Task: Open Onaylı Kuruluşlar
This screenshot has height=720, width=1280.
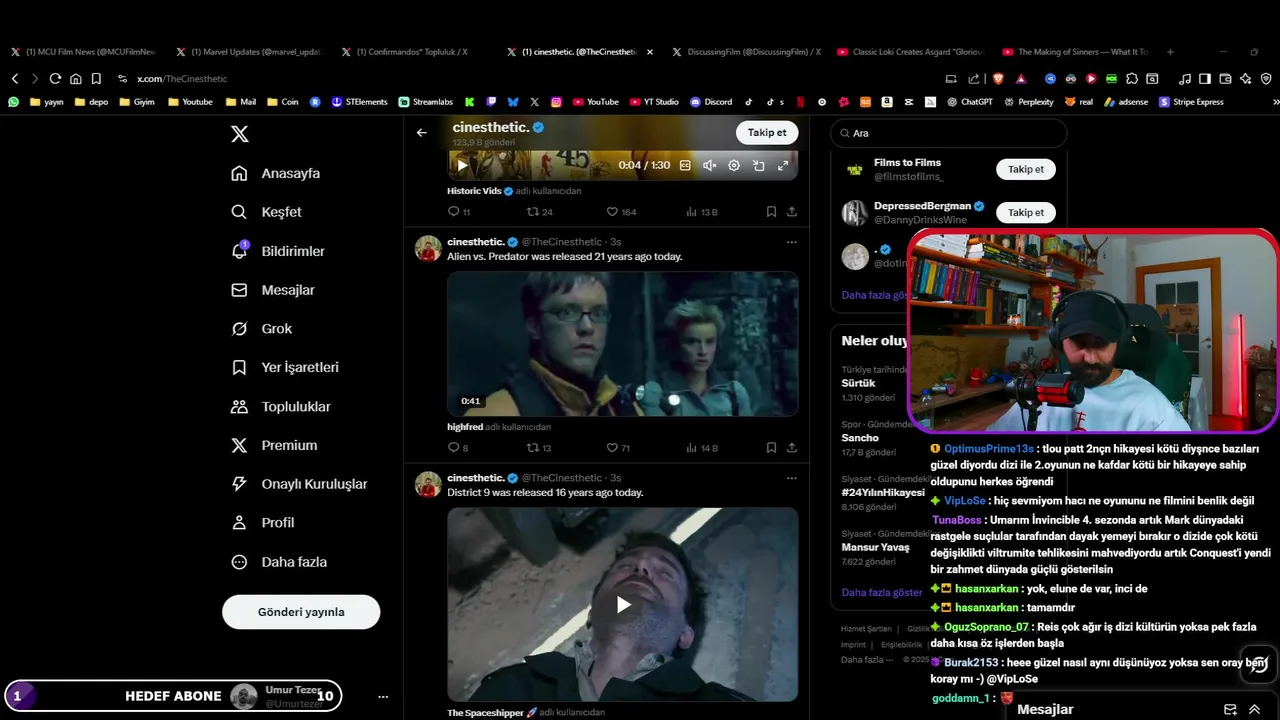Action: coord(299,484)
